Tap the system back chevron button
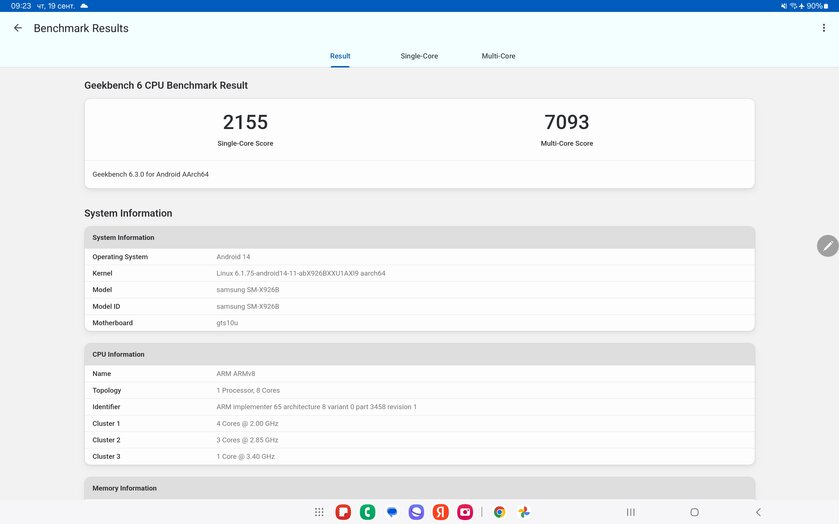The image size is (839, 524). coord(758,512)
